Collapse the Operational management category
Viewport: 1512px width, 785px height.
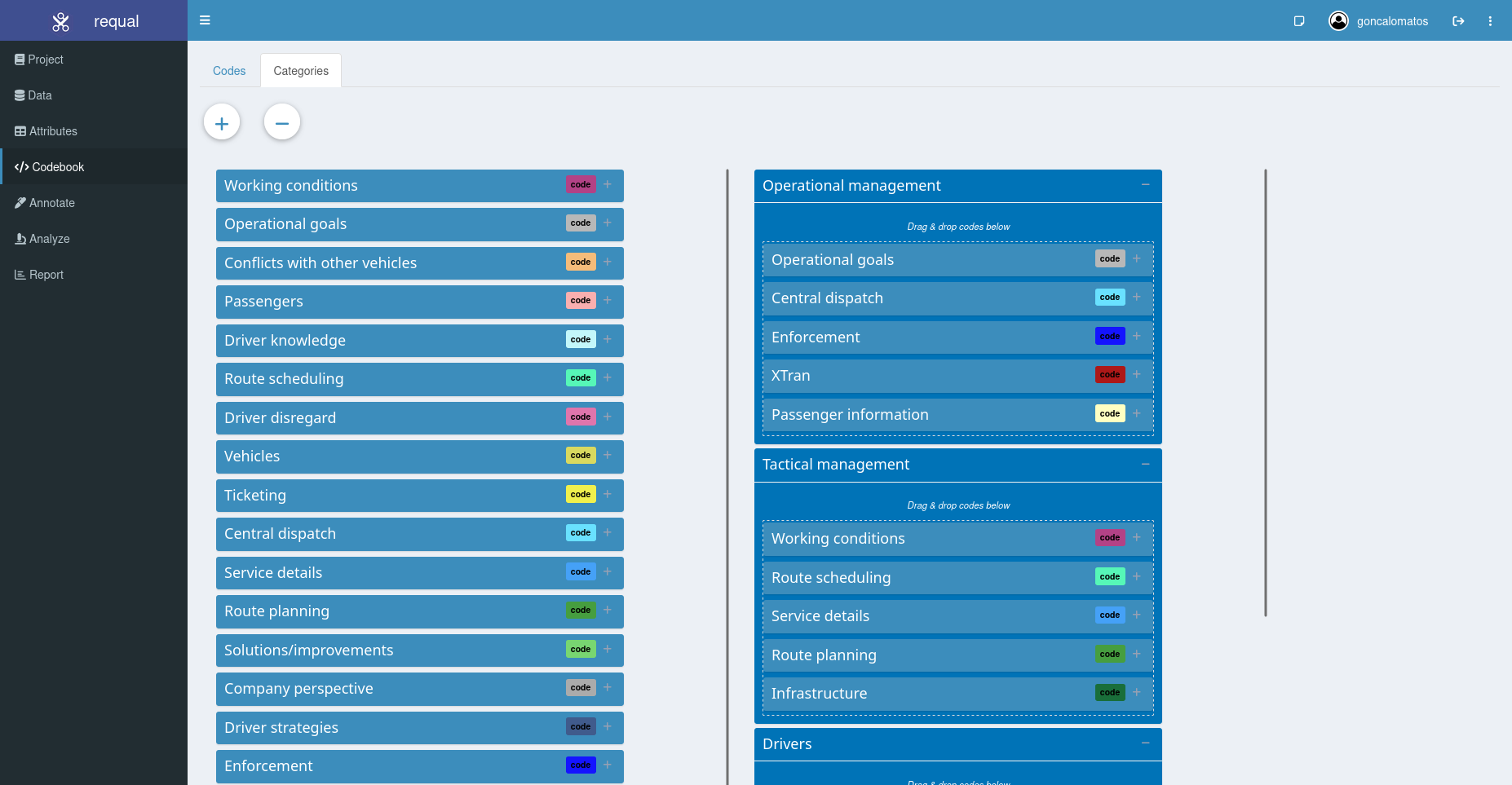click(x=1145, y=185)
